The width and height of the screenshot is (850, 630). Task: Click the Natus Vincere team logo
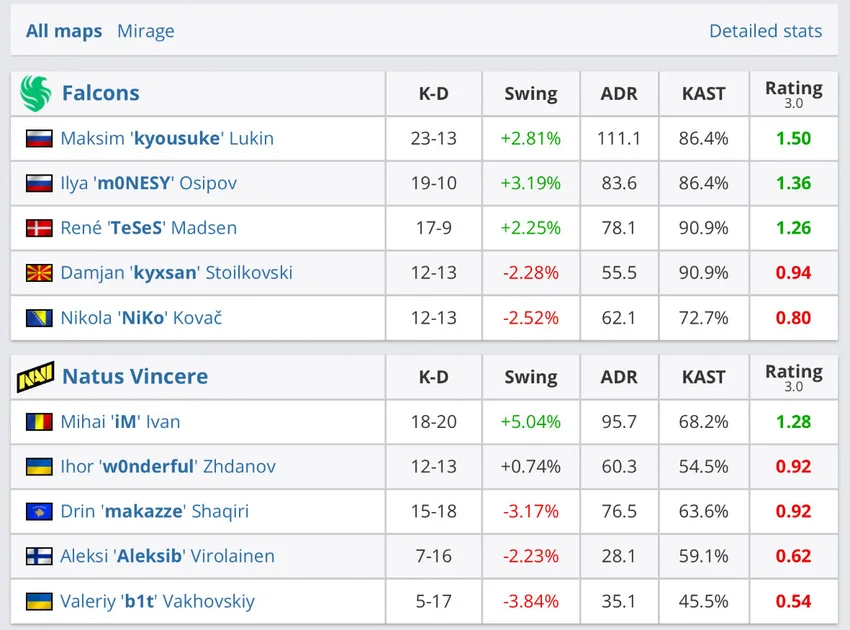[x=35, y=377]
